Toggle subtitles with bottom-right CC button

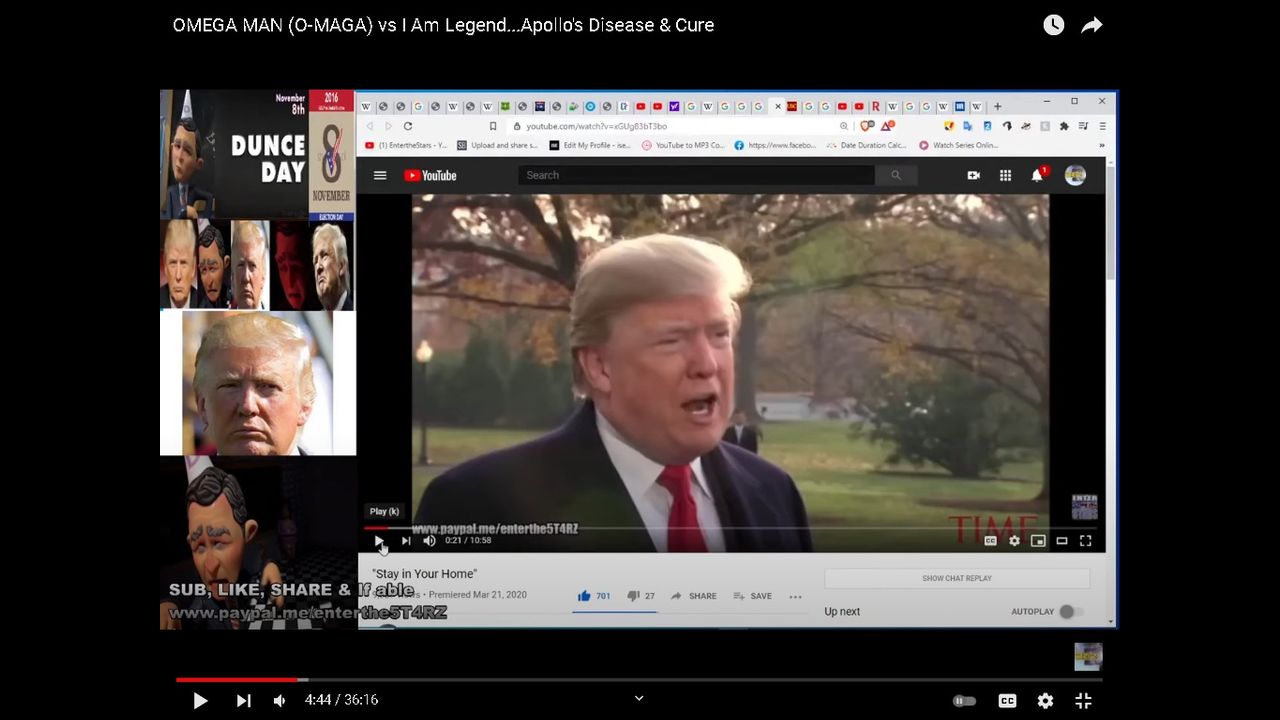tap(1007, 701)
